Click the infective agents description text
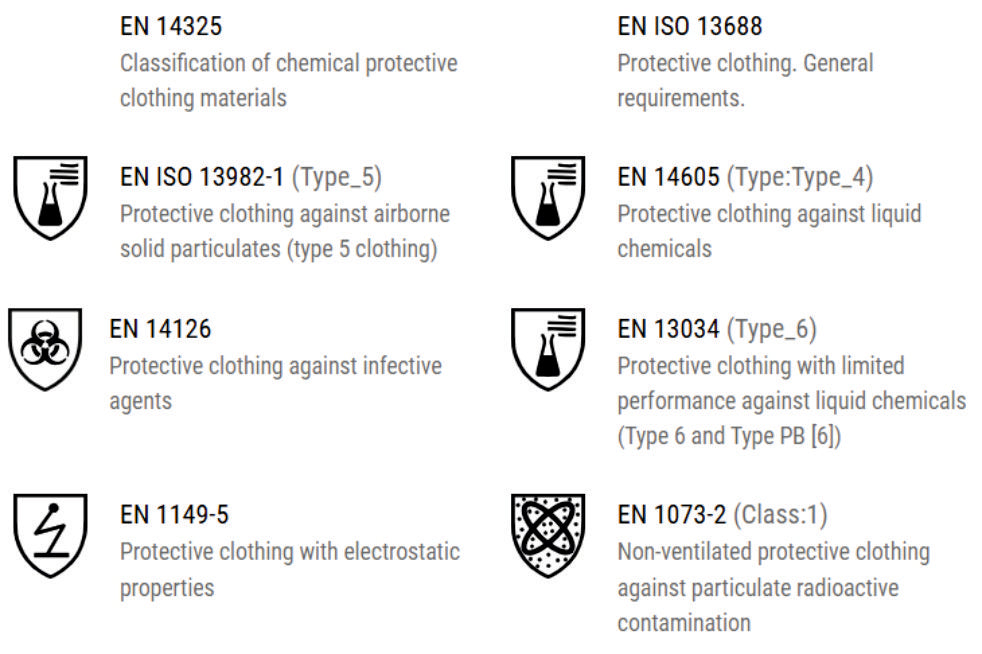The image size is (982, 654). pos(274,383)
